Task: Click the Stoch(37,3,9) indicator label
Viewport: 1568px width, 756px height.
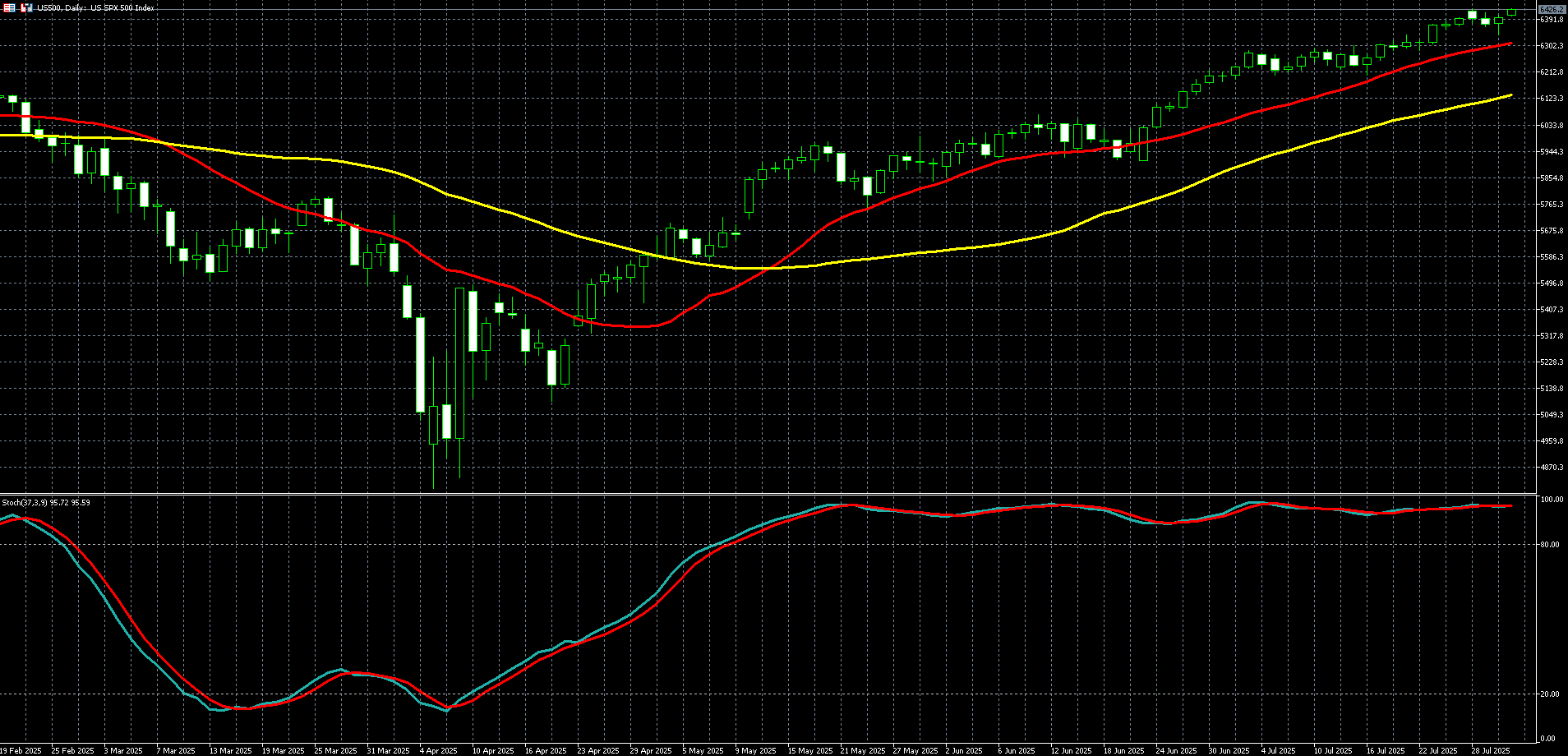Action: [46, 502]
